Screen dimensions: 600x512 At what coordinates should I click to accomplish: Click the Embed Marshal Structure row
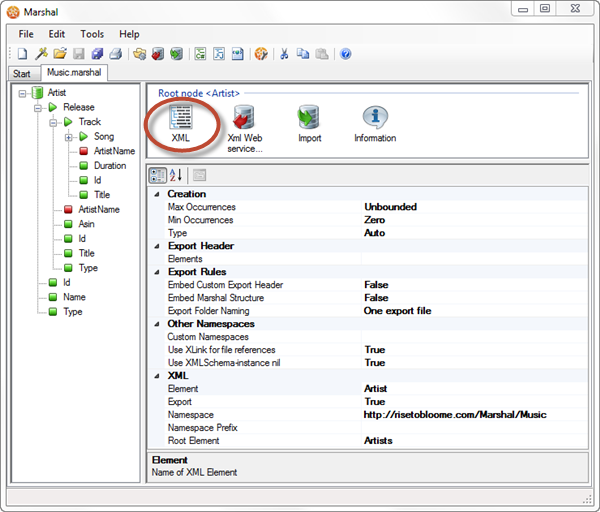click(376, 298)
